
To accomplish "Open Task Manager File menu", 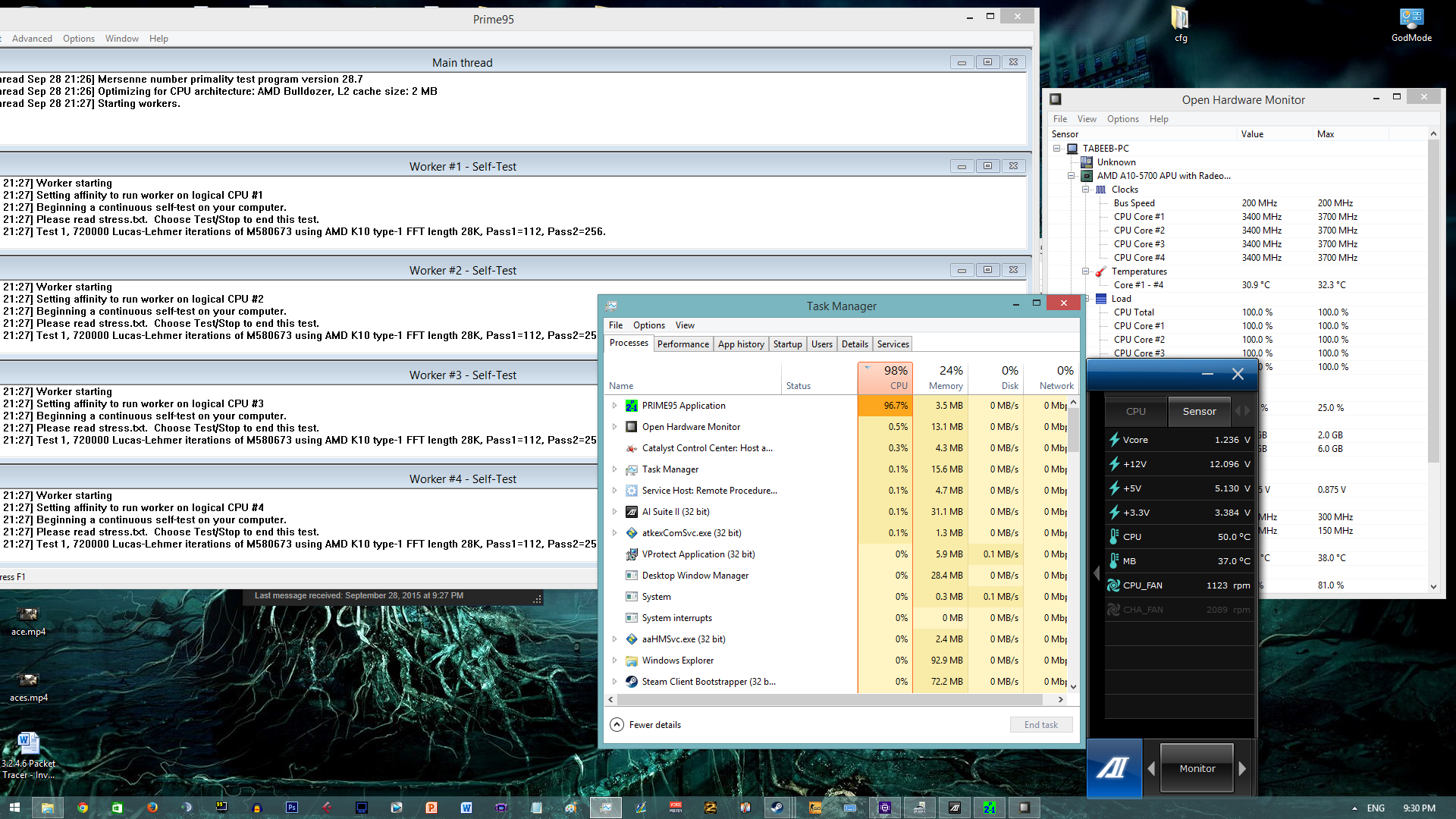I will click(x=616, y=325).
